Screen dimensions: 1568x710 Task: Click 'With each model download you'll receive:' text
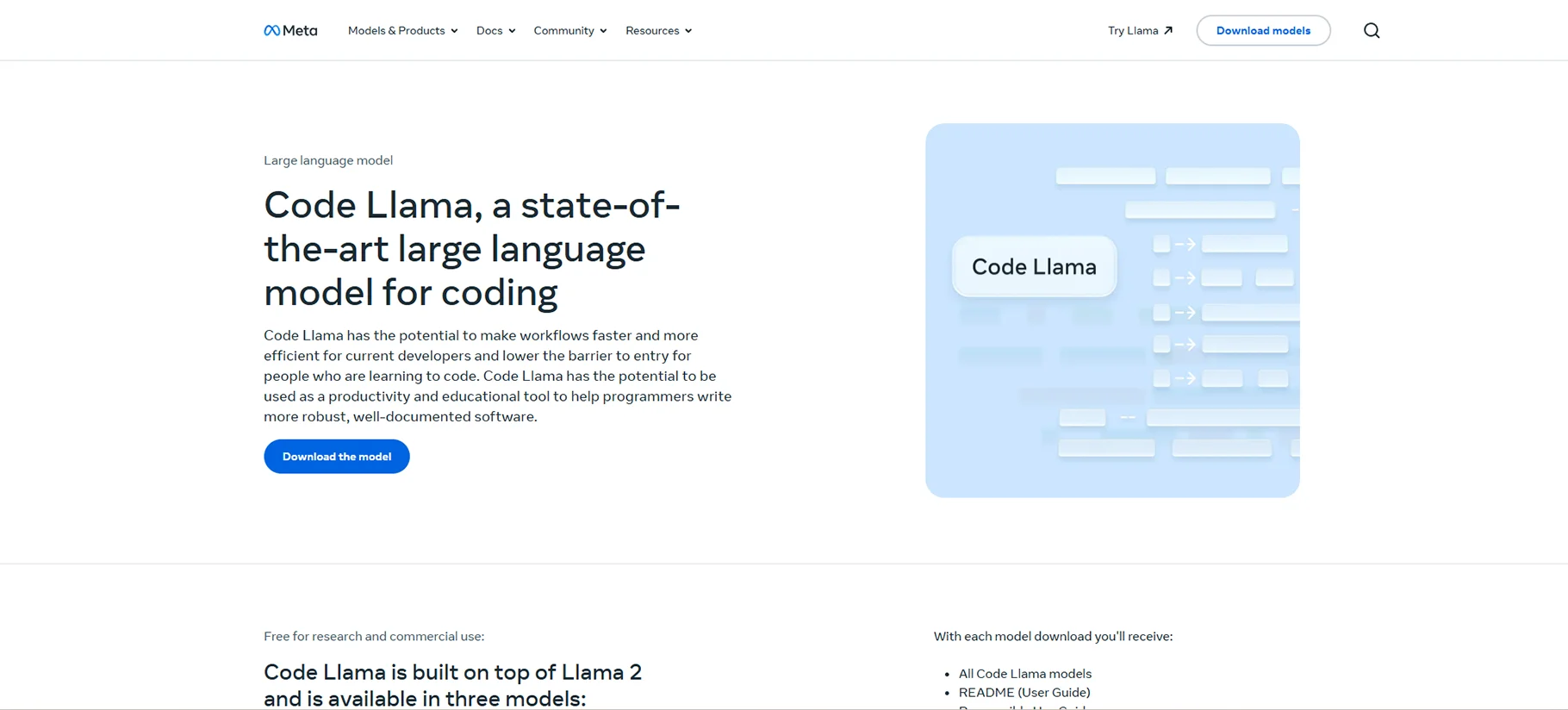pyautogui.click(x=1053, y=636)
